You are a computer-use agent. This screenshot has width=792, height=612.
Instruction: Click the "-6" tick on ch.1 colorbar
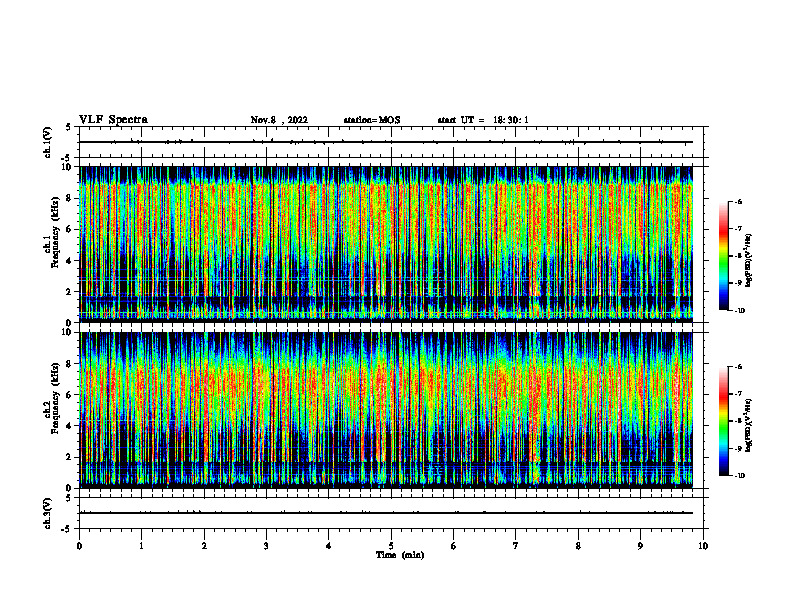point(737,201)
